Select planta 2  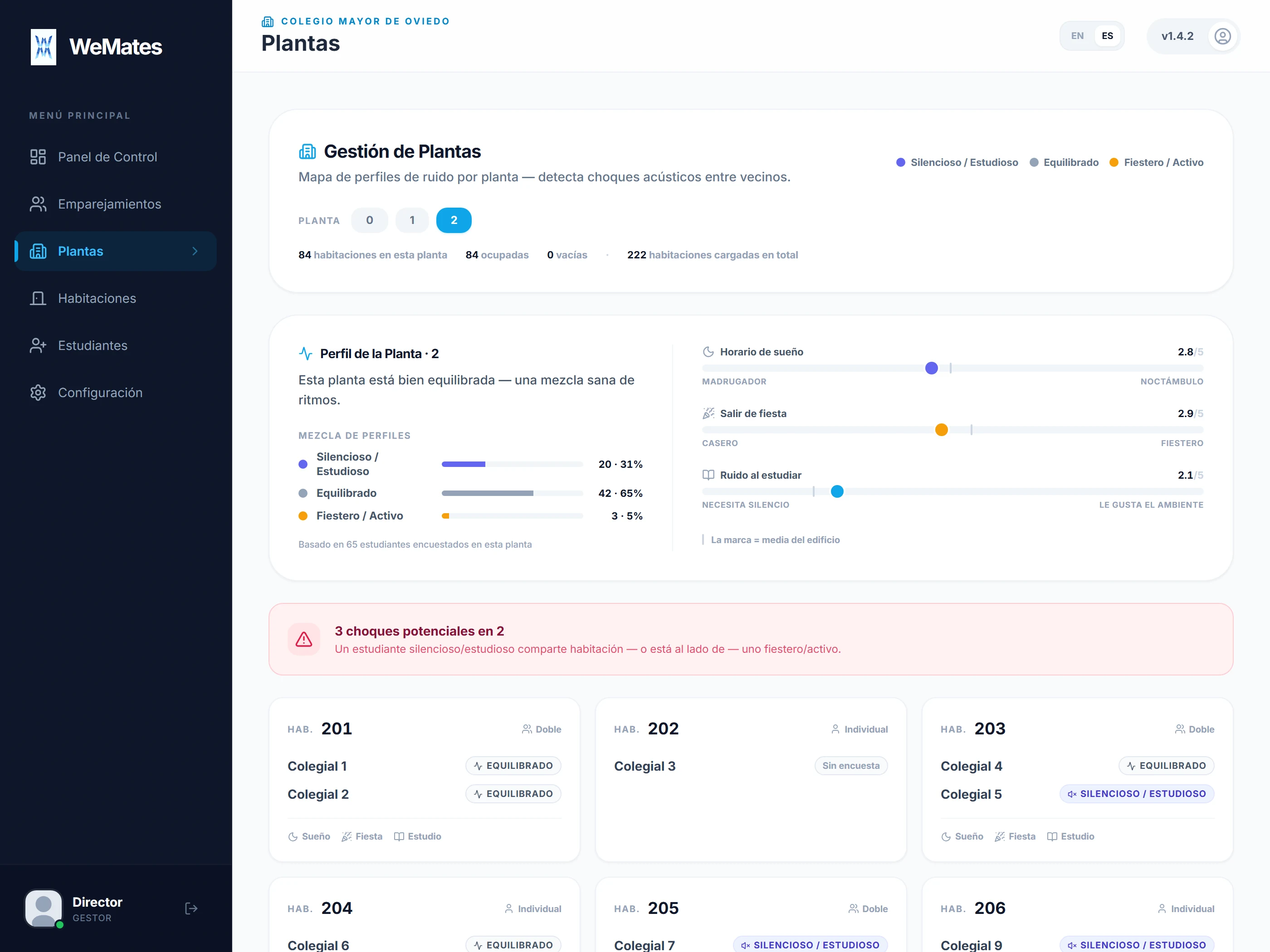tap(454, 220)
